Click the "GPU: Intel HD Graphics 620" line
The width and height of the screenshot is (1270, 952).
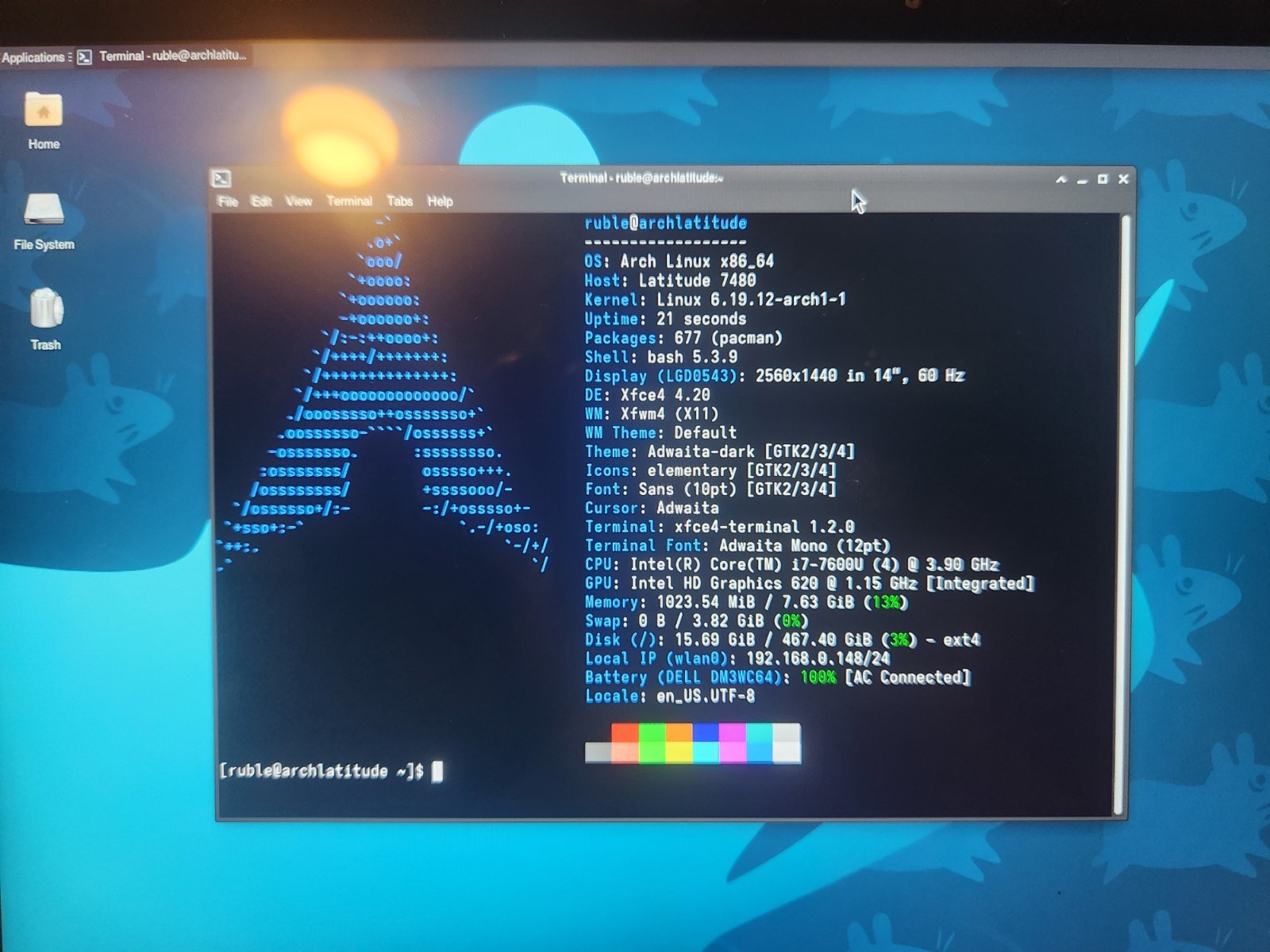(x=810, y=584)
